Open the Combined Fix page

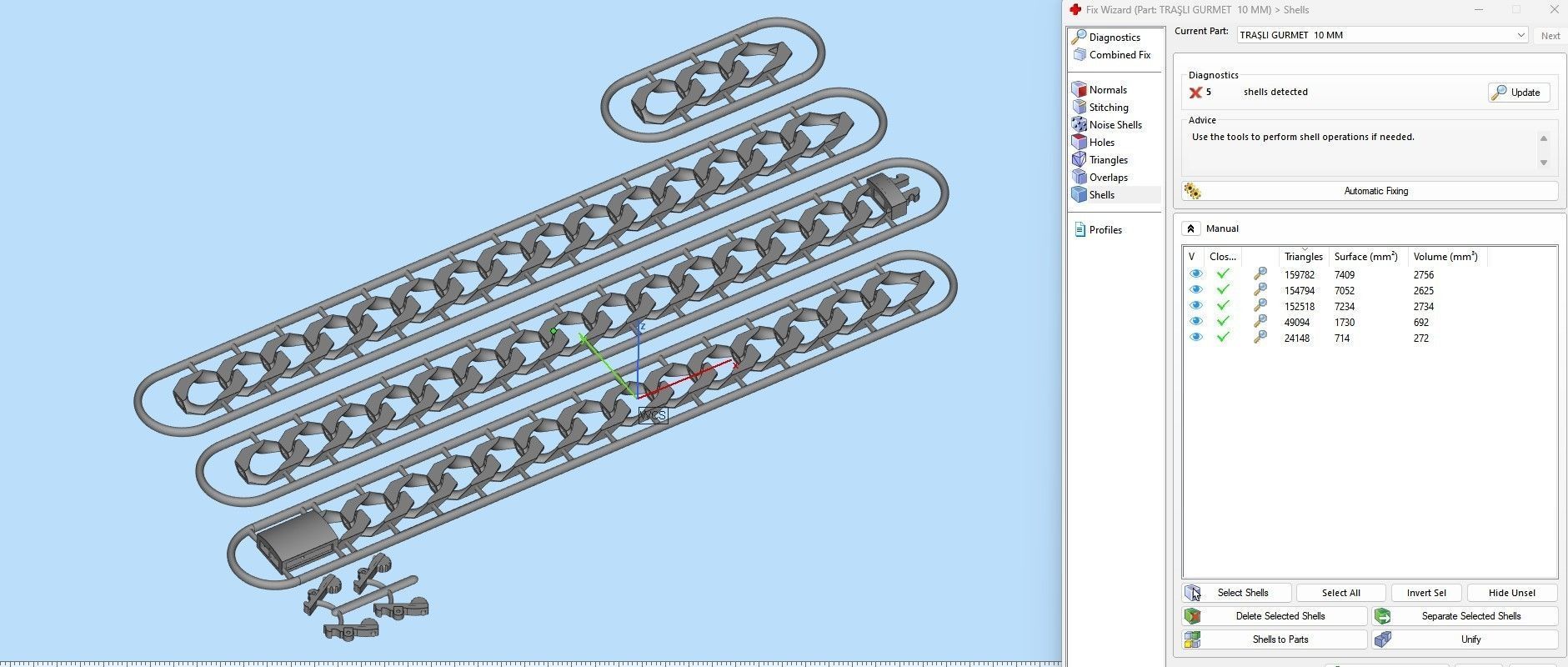(x=1119, y=55)
